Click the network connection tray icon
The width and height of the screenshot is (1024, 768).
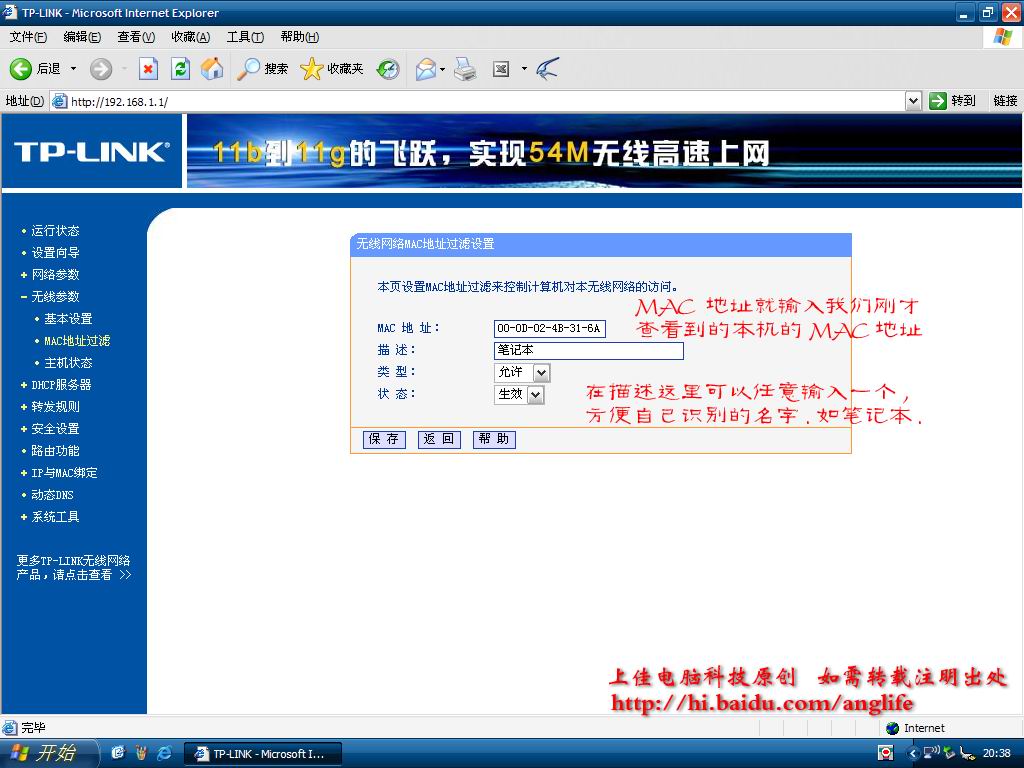click(x=931, y=753)
